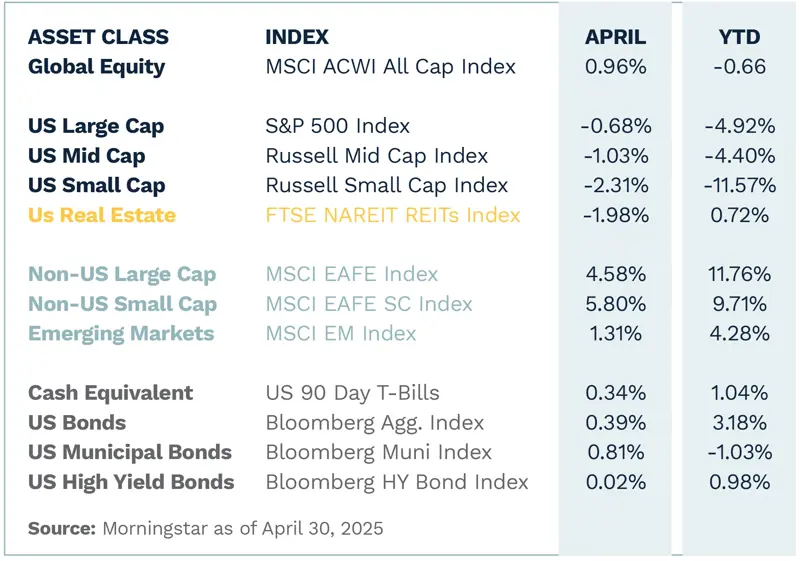Click Russell Mid Cap Index name

coord(377,156)
